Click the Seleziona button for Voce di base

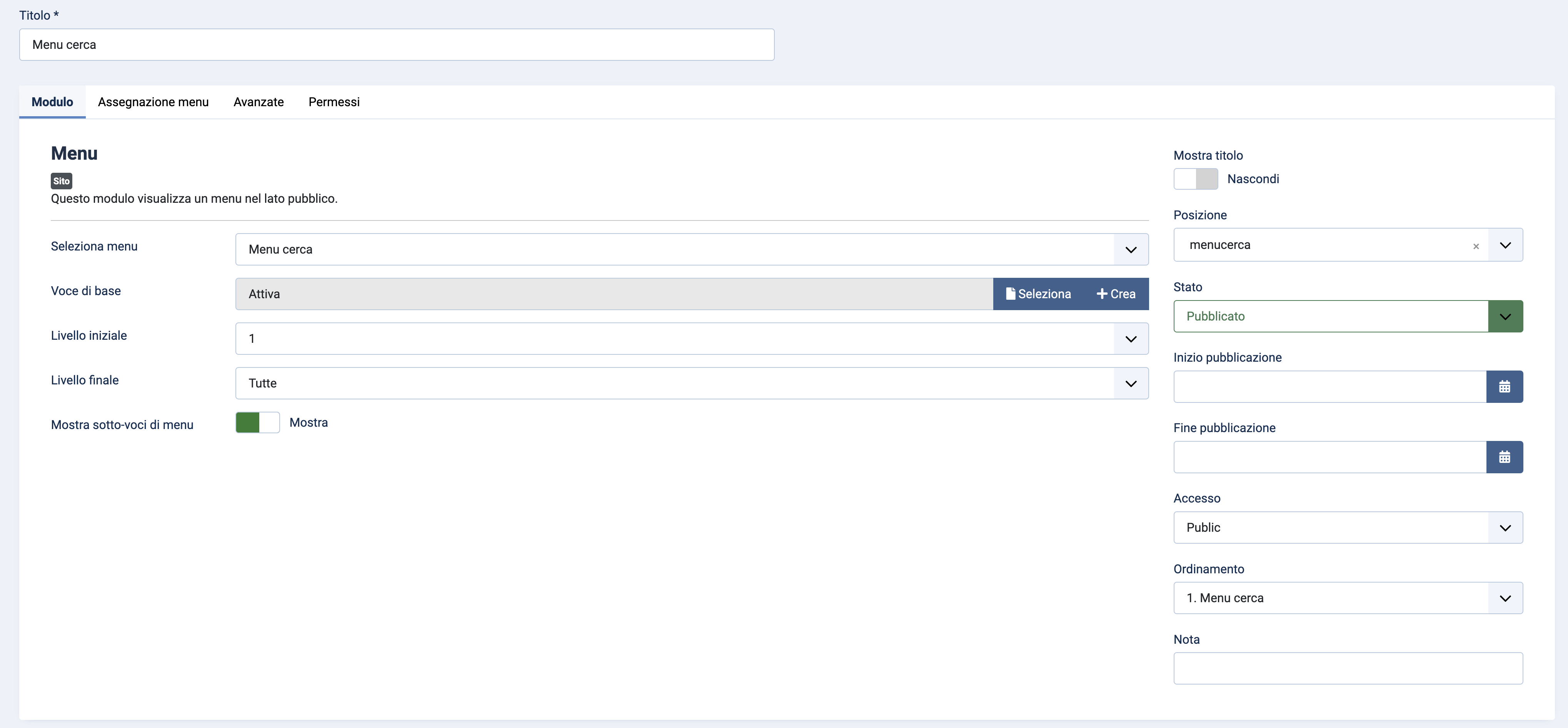click(1038, 294)
